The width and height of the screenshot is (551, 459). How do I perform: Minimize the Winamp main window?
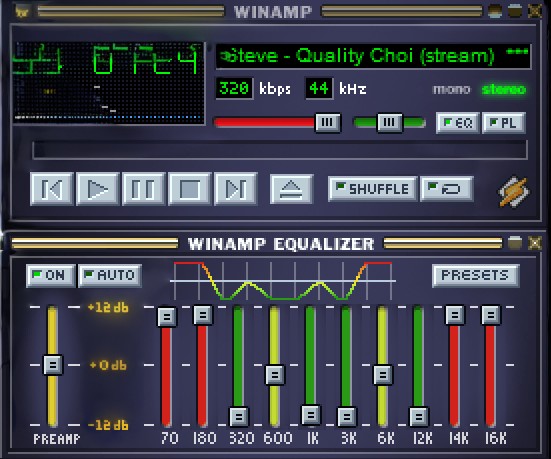[495, 11]
